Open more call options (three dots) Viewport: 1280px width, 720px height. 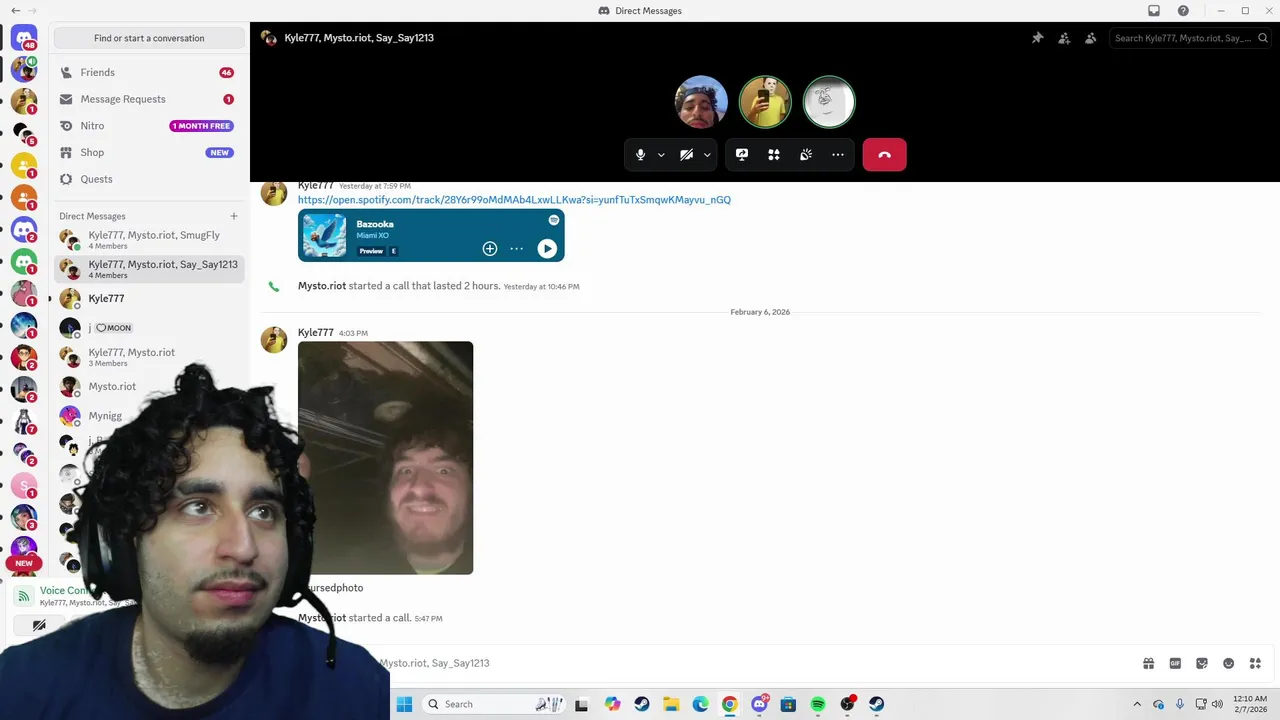coord(838,155)
